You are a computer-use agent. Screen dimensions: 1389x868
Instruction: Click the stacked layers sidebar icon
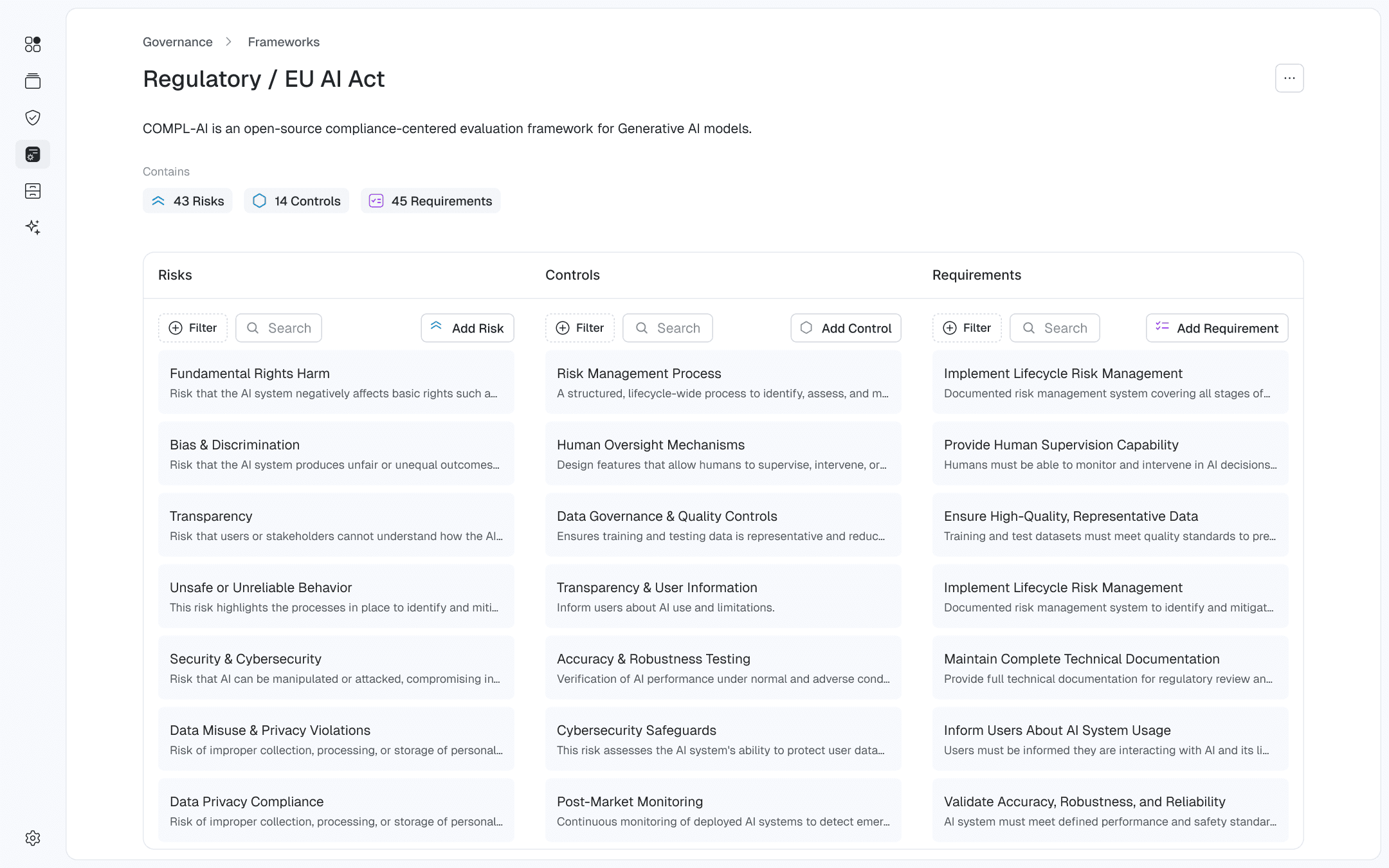[33, 81]
